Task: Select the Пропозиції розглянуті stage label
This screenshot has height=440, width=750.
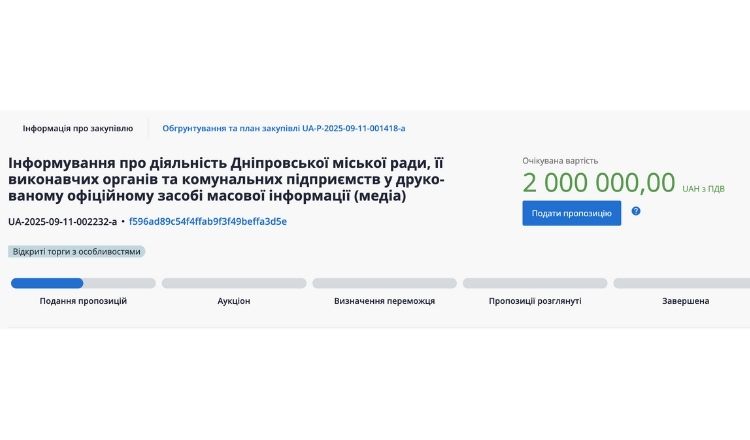Action: coord(535,301)
